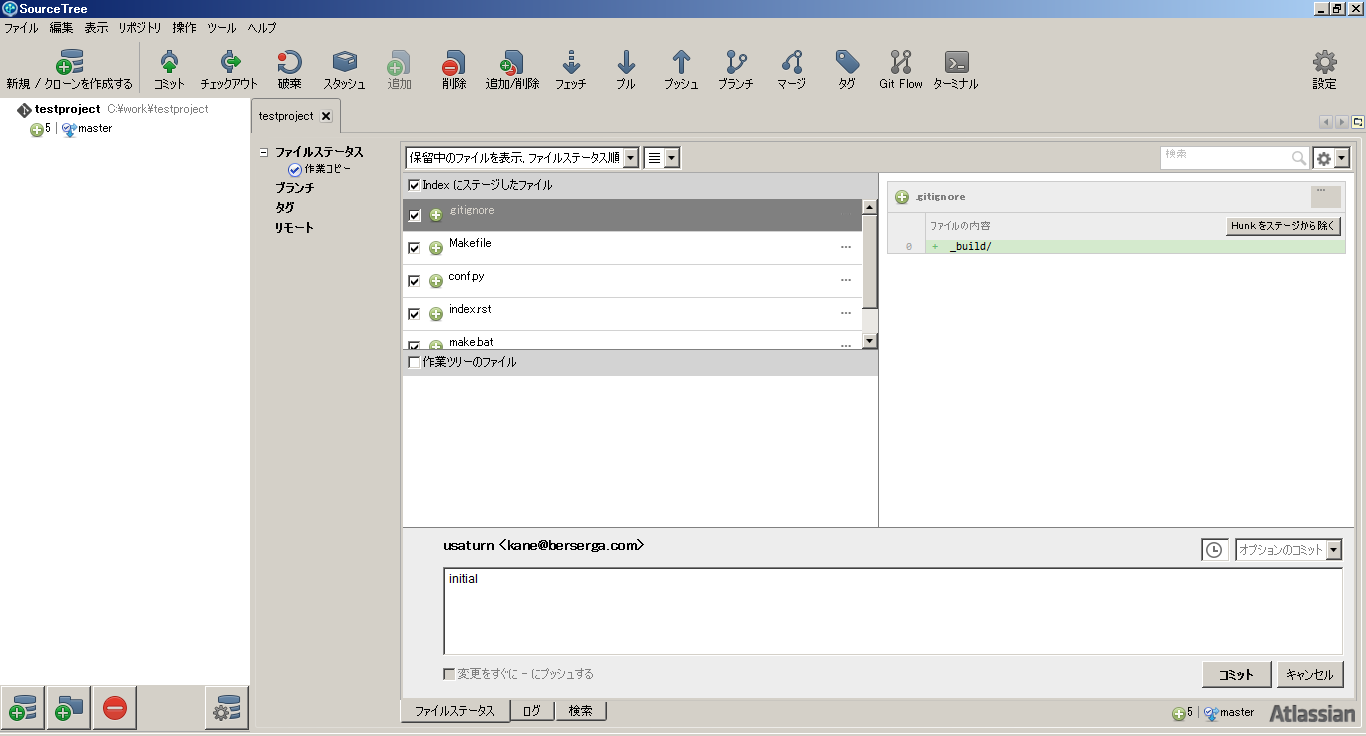Click the キャンセル button
1366x736 pixels.
(1309, 675)
